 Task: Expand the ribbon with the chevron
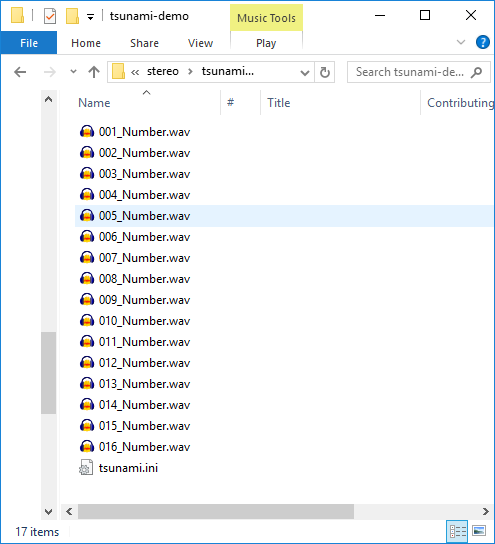click(x=461, y=42)
